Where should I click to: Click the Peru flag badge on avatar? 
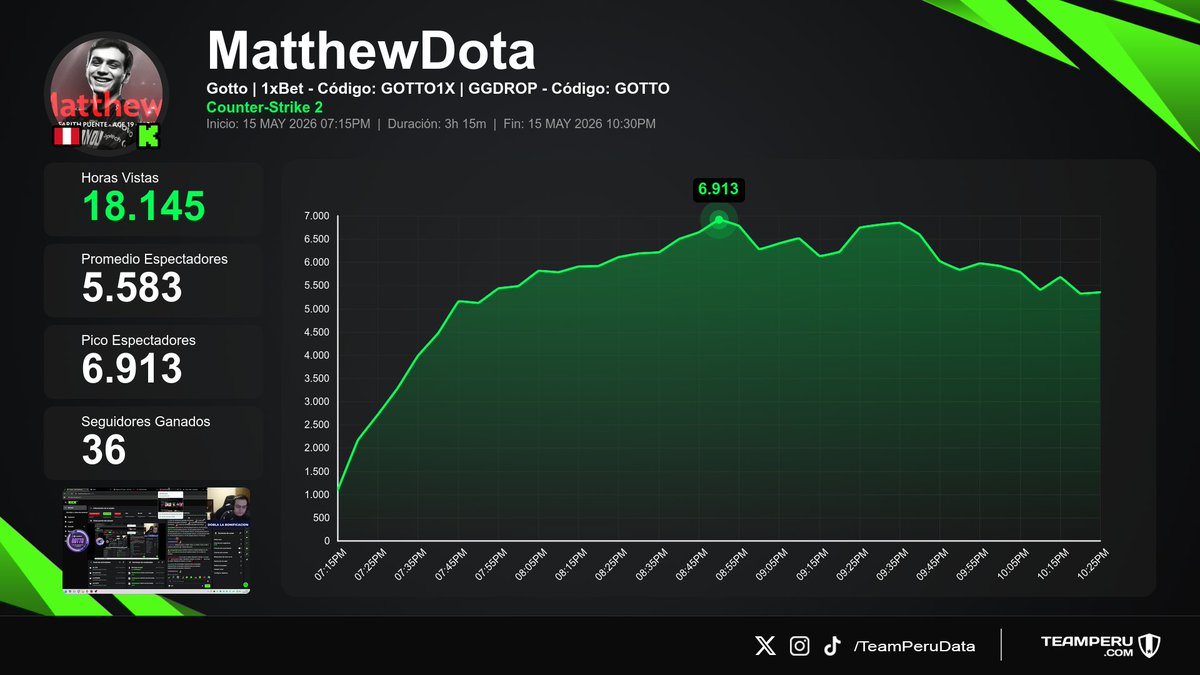pyautogui.click(x=66, y=137)
